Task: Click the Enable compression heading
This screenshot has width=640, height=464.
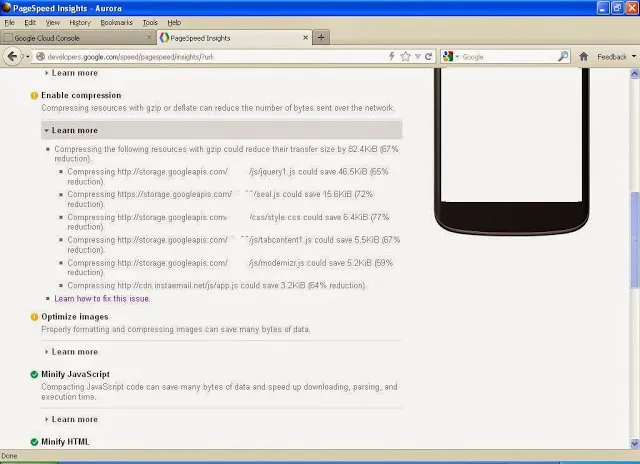Action: tap(81, 95)
